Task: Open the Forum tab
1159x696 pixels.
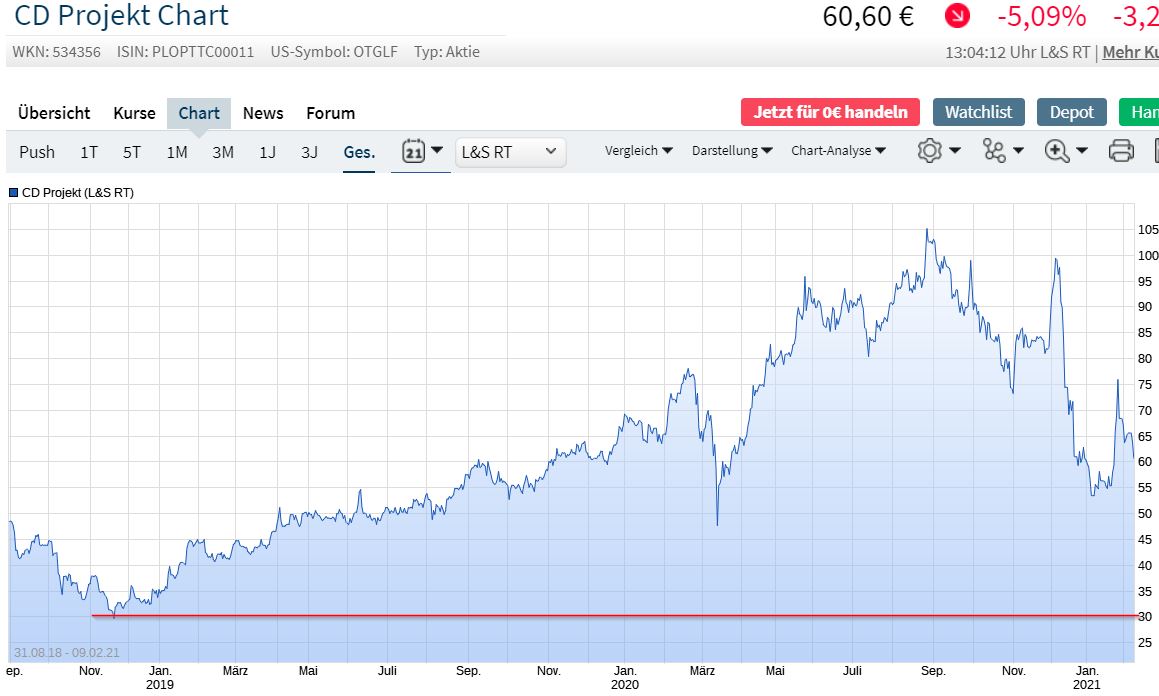Action: pyautogui.click(x=330, y=113)
